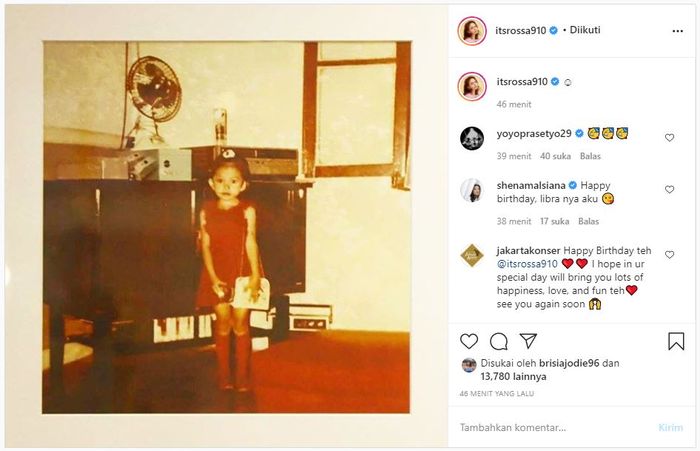
Task: Reply to yoyoprasetyo29 with Balas
Action: pyautogui.click(x=590, y=156)
